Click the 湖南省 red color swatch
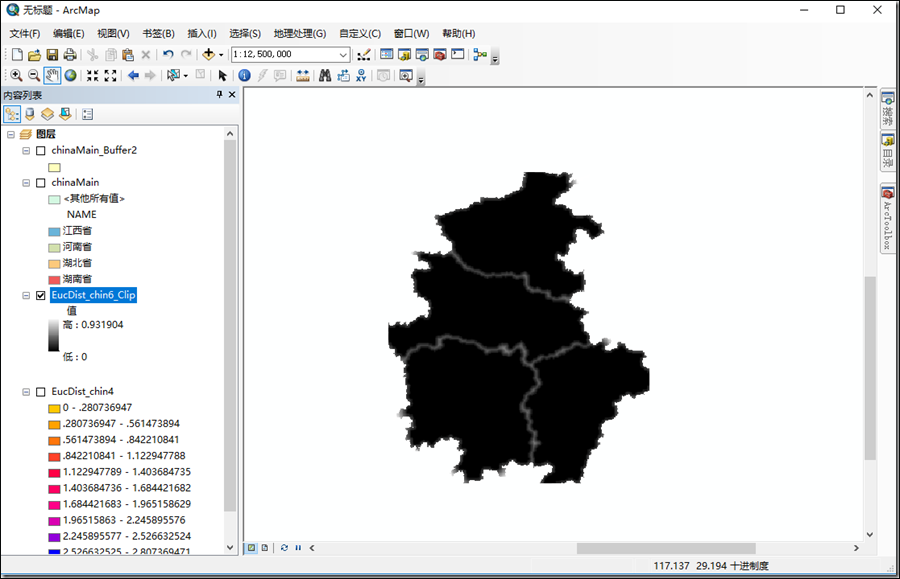The width and height of the screenshot is (900, 579). [55, 278]
